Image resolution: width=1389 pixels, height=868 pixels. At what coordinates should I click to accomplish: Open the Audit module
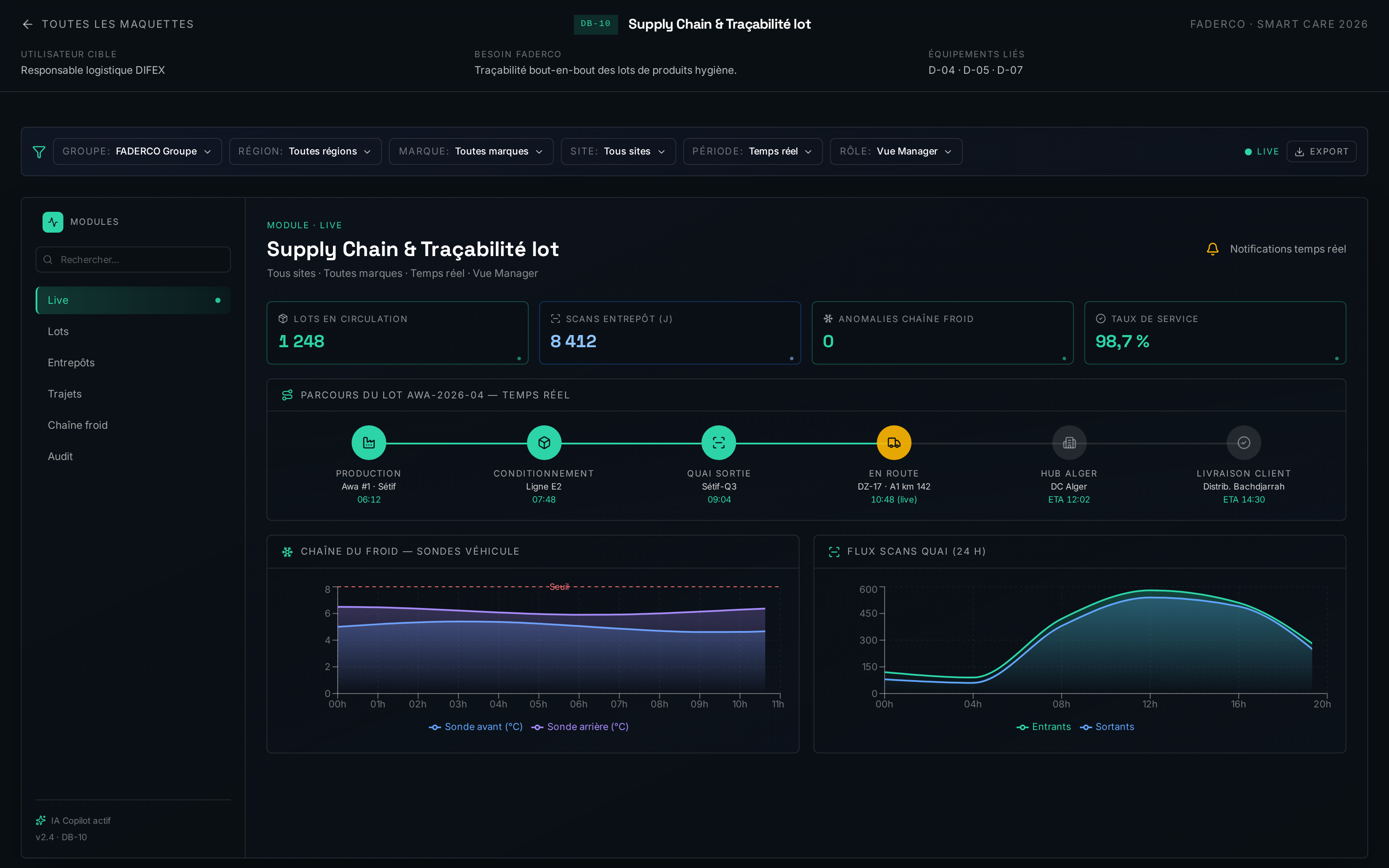[133, 457]
